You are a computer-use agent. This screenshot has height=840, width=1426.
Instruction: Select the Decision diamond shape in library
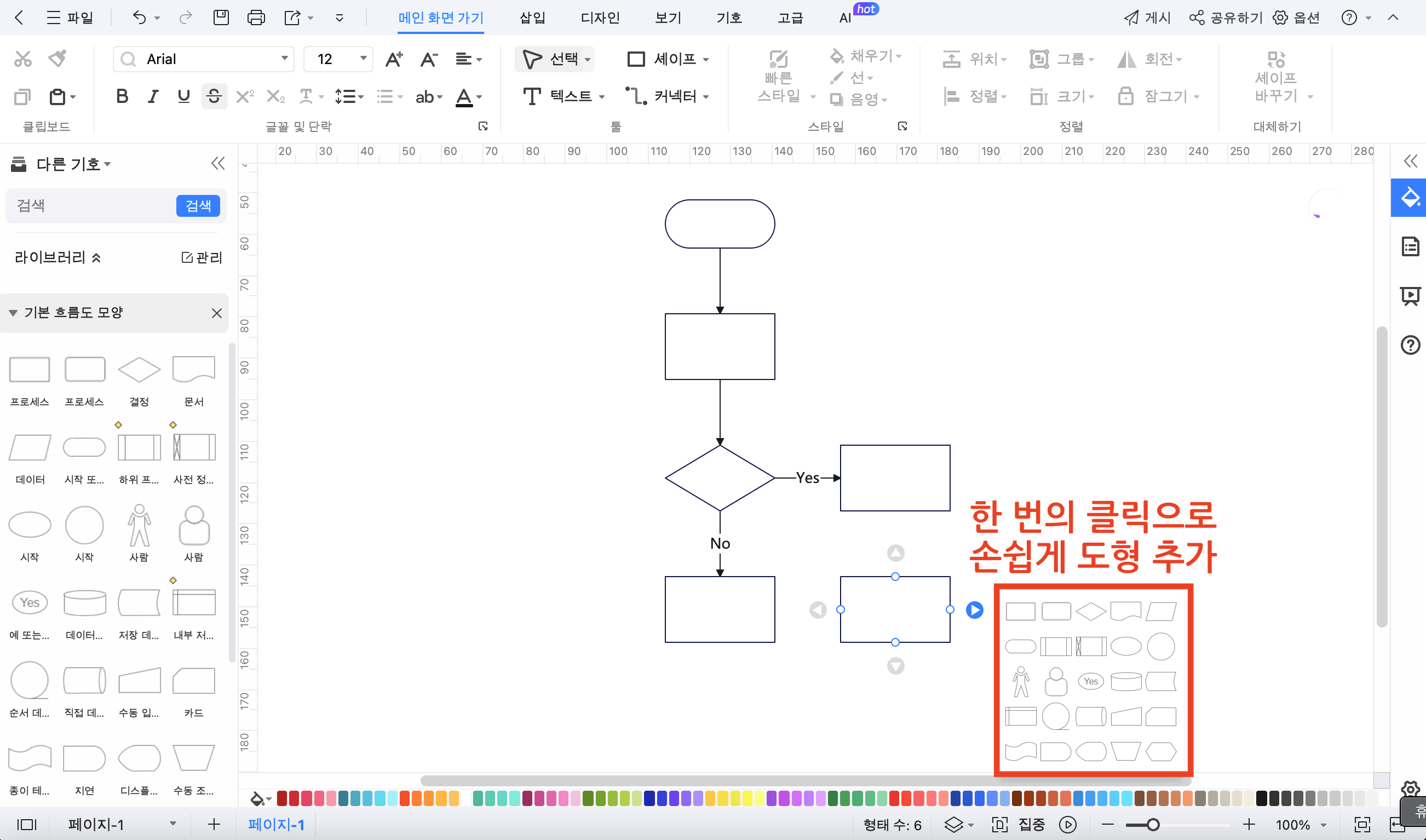click(139, 370)
